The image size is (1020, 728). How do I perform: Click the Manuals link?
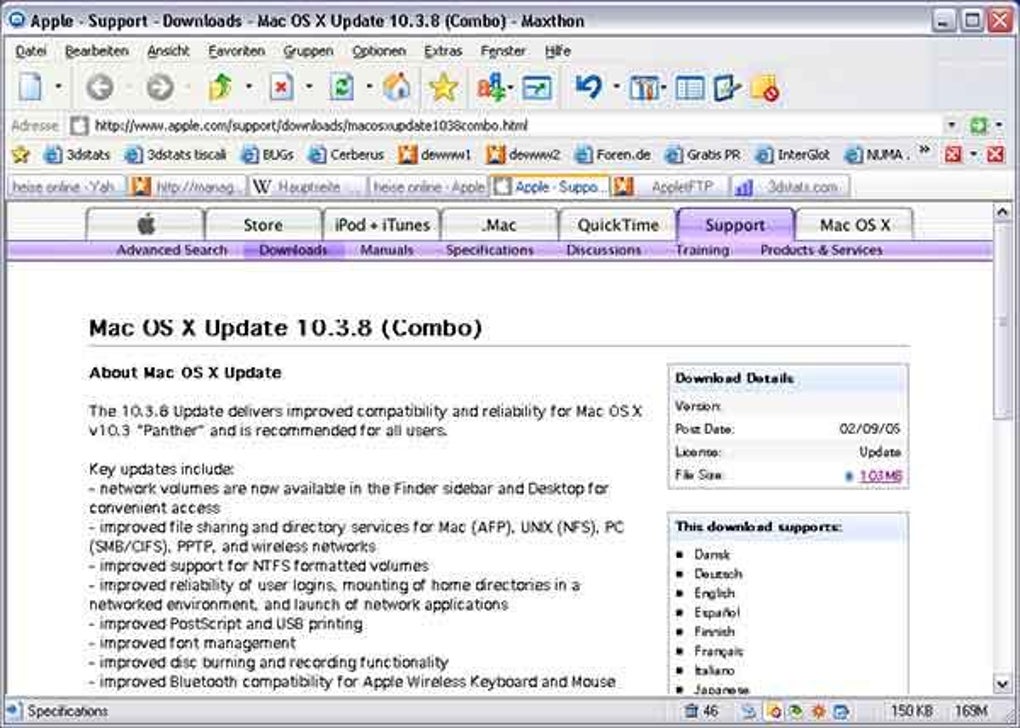tap(387, 250)
